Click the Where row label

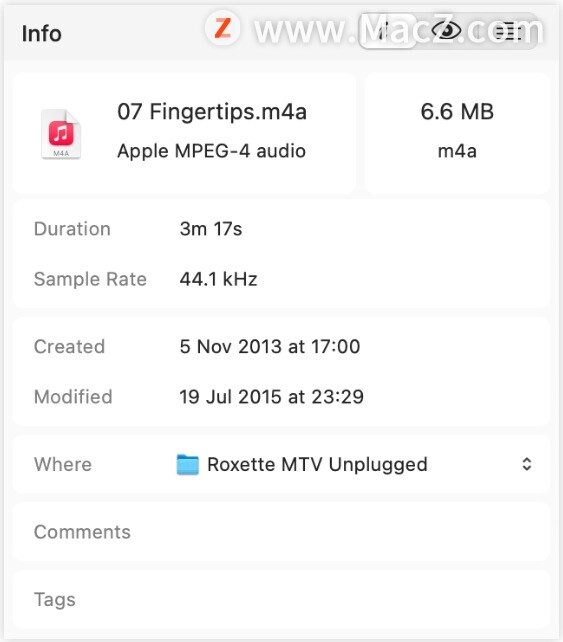63,464
